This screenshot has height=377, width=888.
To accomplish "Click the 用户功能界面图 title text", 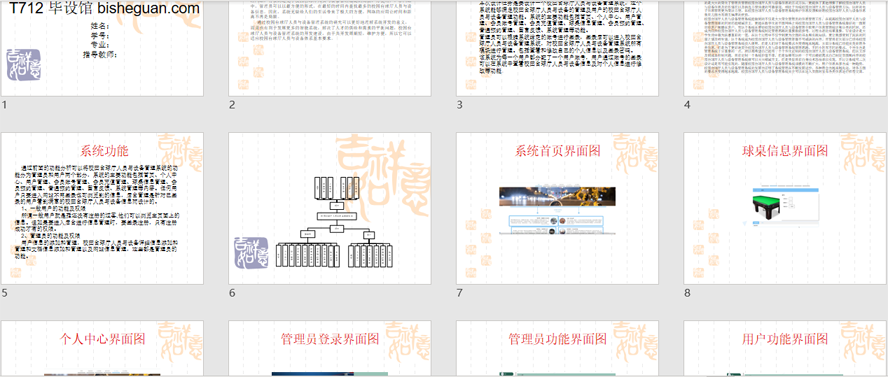I will [785, 339].
